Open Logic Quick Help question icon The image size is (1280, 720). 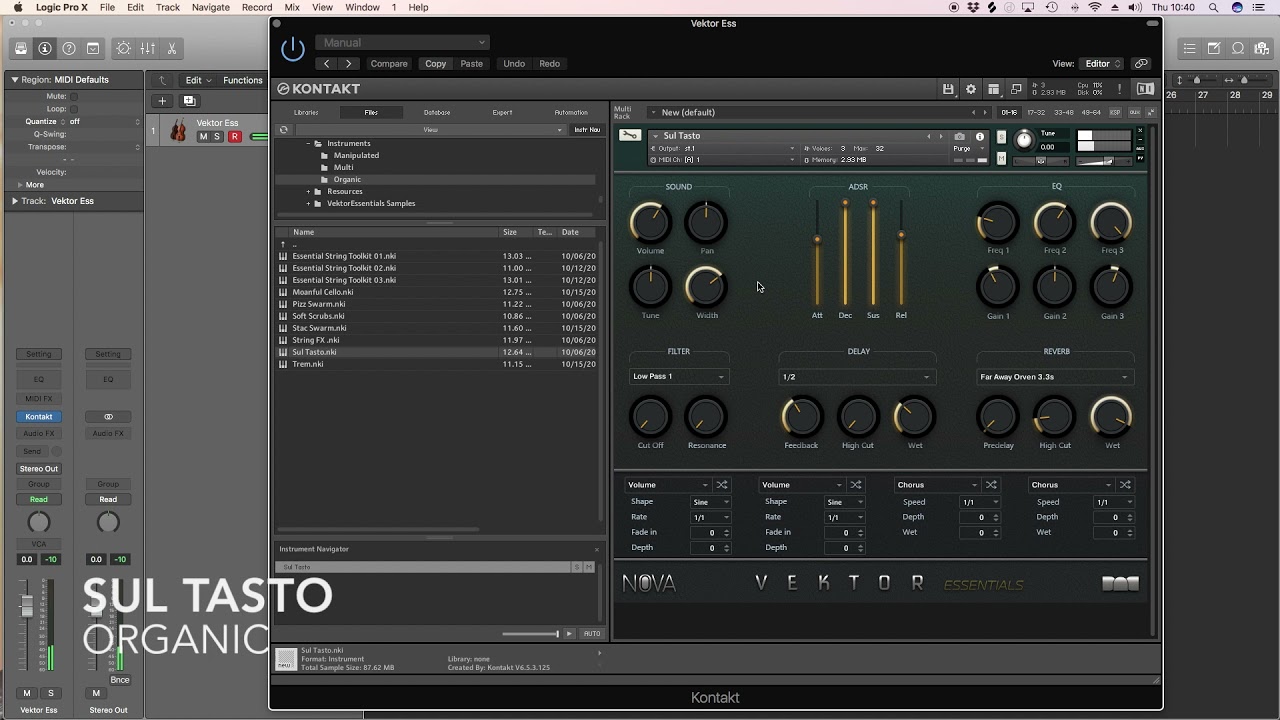coord(69,48)
